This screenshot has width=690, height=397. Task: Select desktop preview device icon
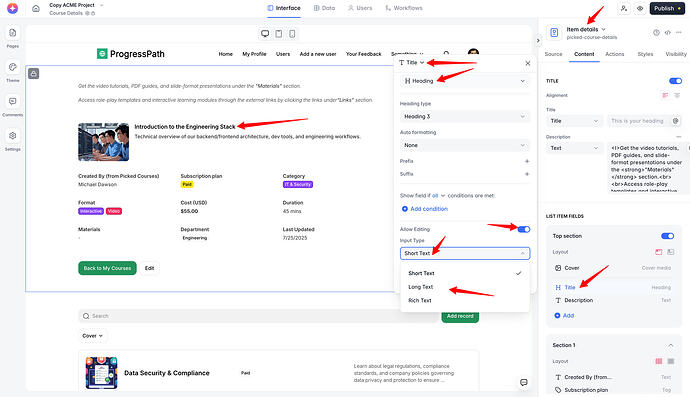tap(265, 33)
